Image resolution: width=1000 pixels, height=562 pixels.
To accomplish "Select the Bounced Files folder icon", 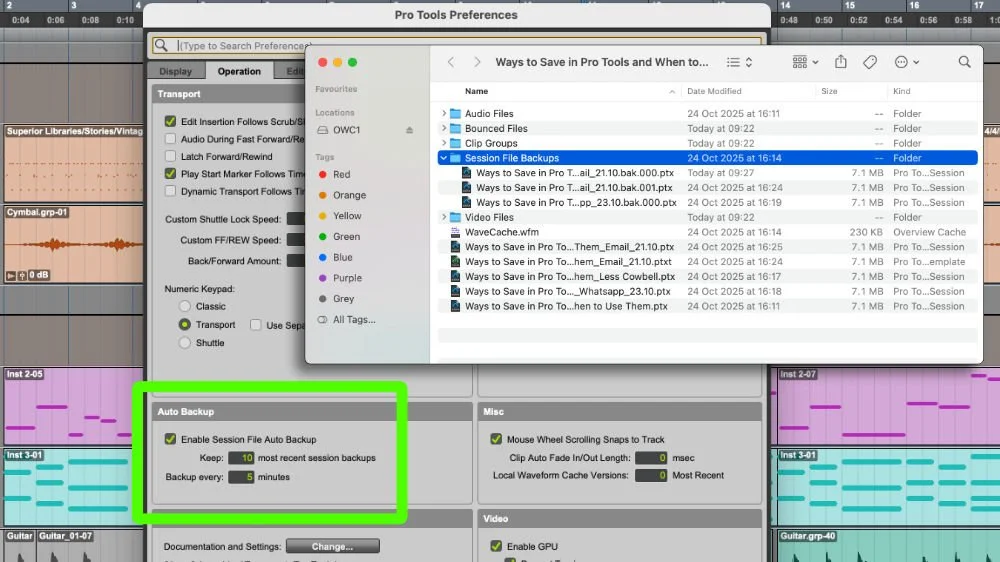I will pyautogui.click(x=455, y=128).
